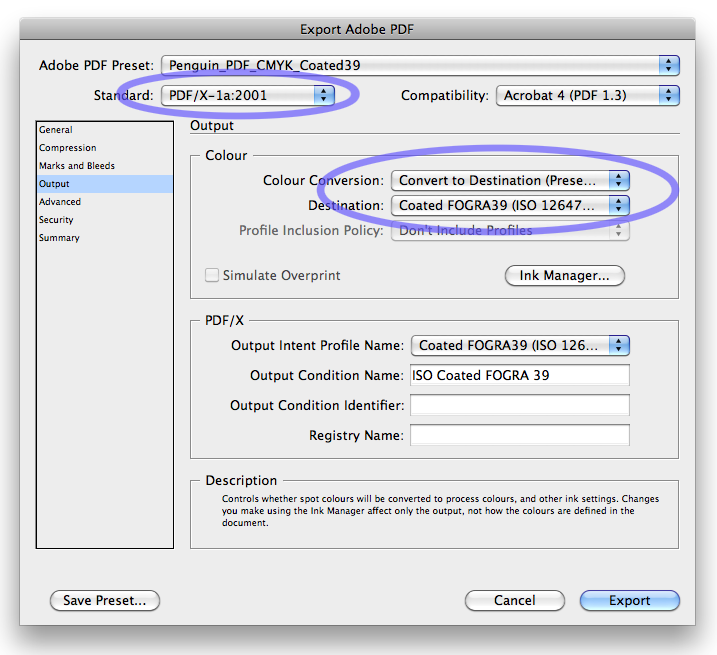Open the Ink Manager dialog
This screenshot has height=655, width=717.
(x=565, y=275)
